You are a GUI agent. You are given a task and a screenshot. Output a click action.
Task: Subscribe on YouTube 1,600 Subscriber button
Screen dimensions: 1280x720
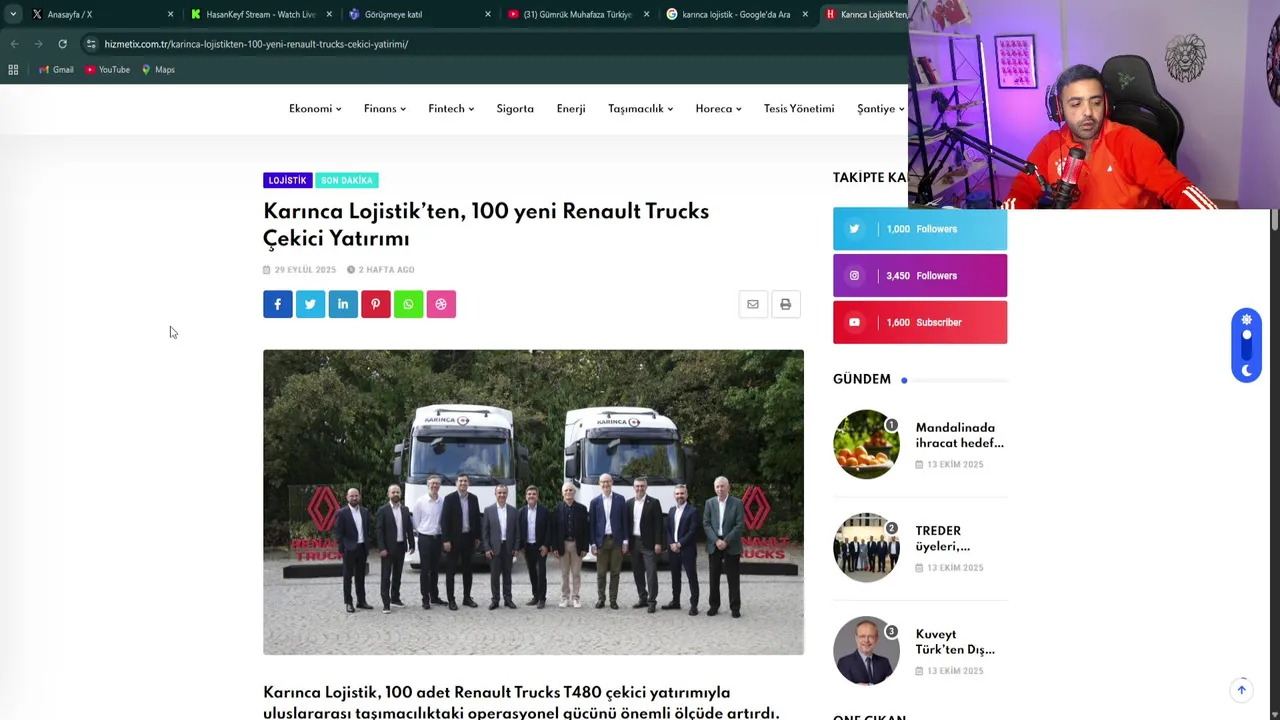point(920,323)
